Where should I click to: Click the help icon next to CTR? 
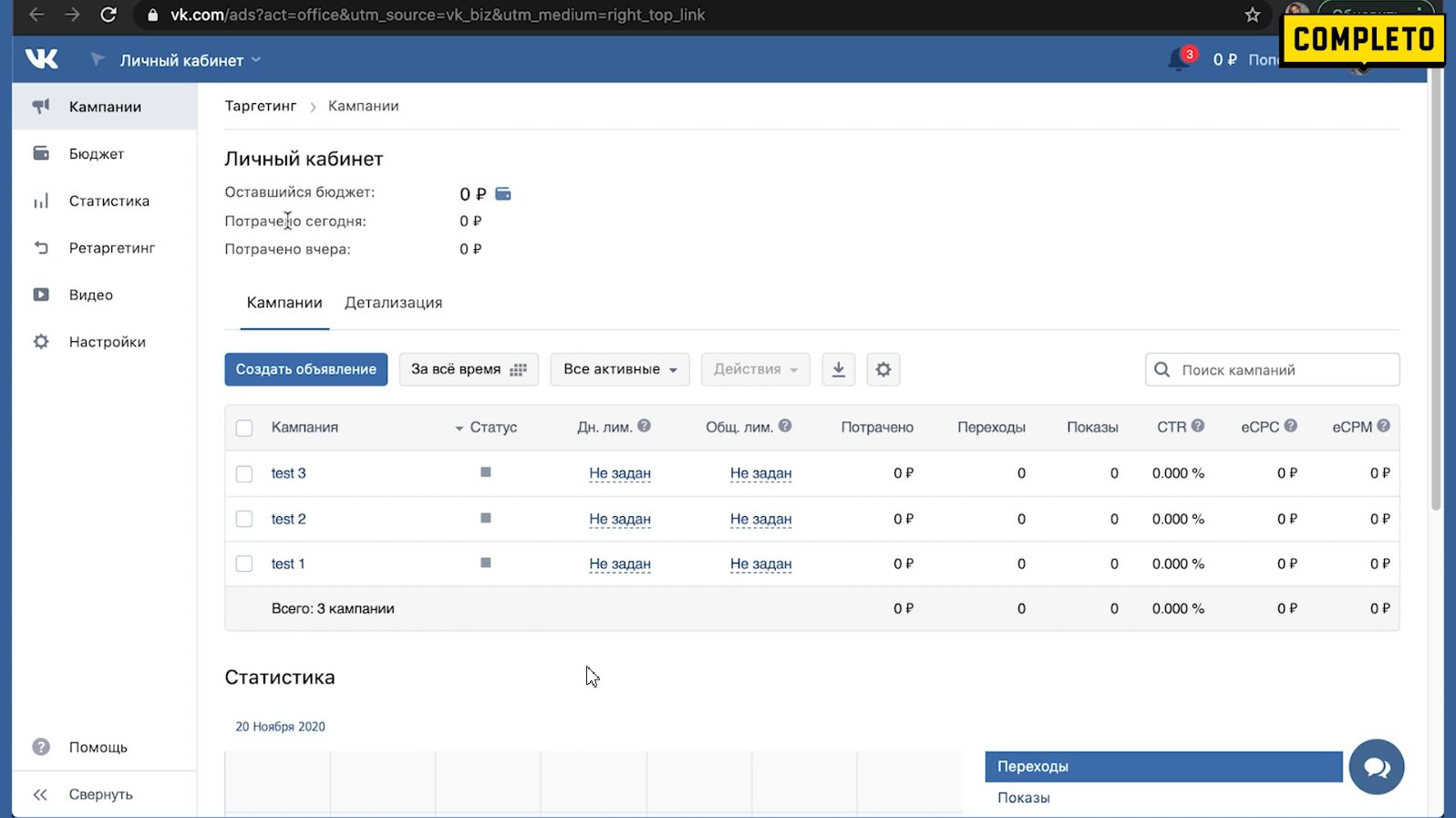[1198, 426]
